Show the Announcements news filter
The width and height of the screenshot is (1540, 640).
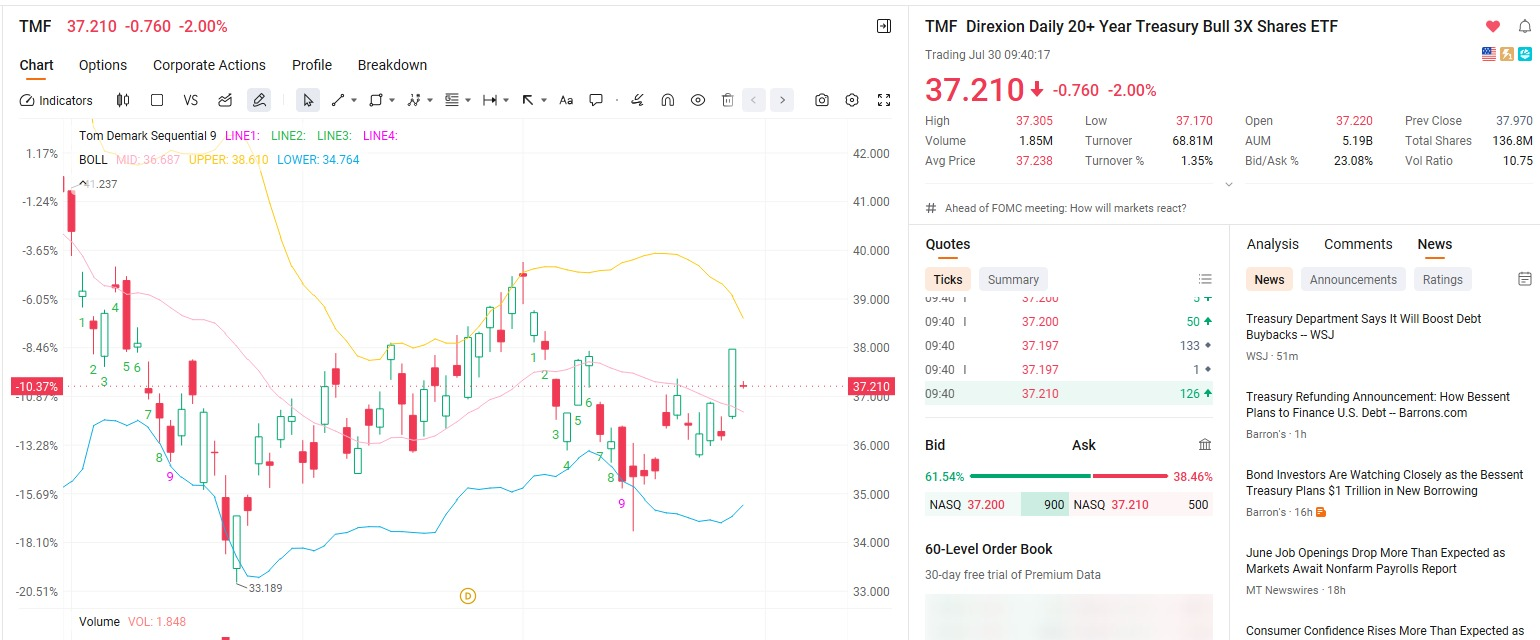1353,279
